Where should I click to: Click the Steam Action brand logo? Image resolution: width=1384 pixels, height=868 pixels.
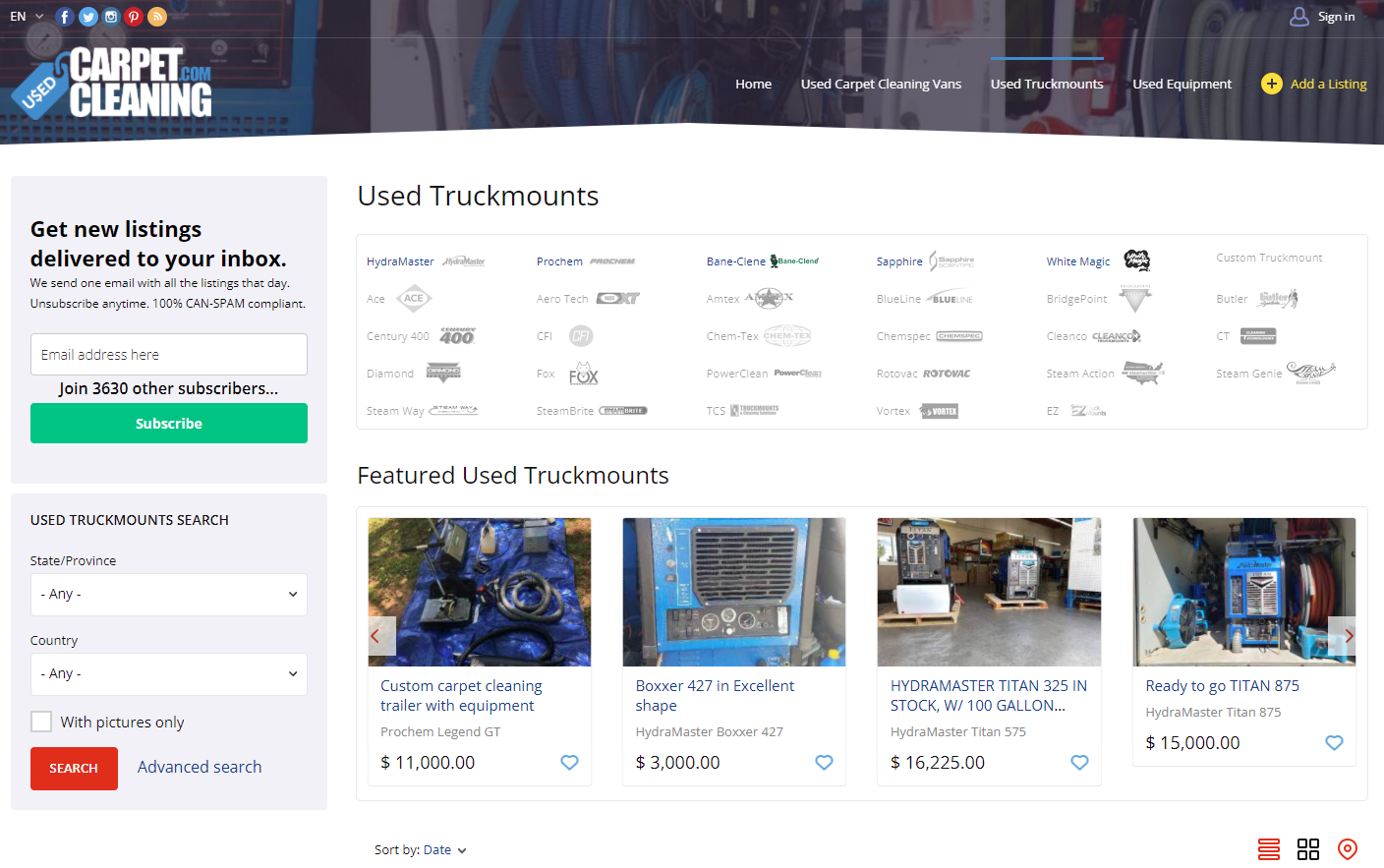tap(1143, 373)
